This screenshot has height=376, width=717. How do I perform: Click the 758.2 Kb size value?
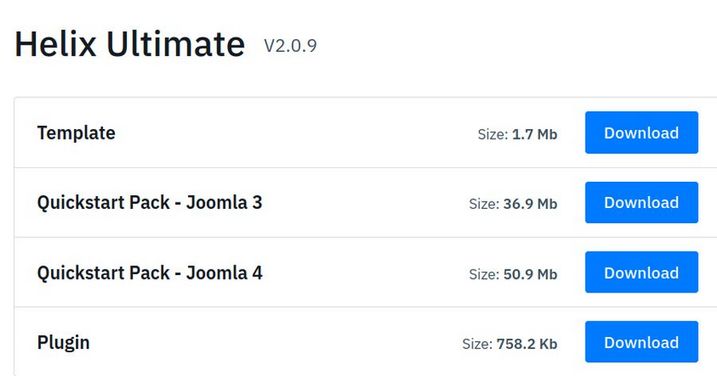[x=527, y=344]
